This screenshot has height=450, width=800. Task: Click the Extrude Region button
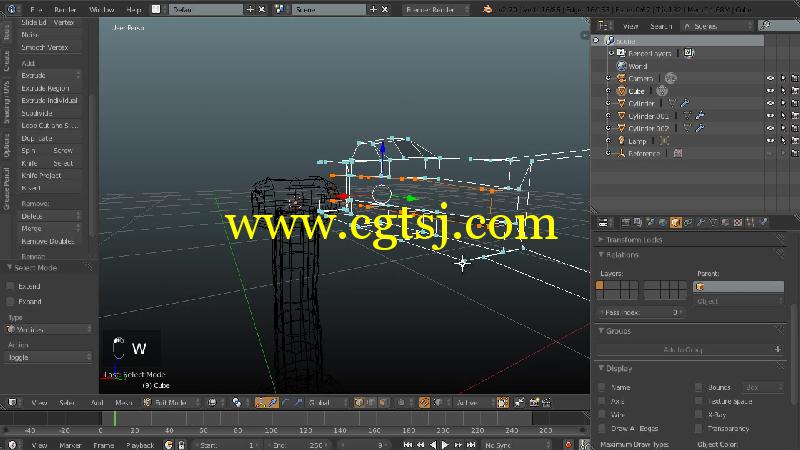click(x=49, y=88)
